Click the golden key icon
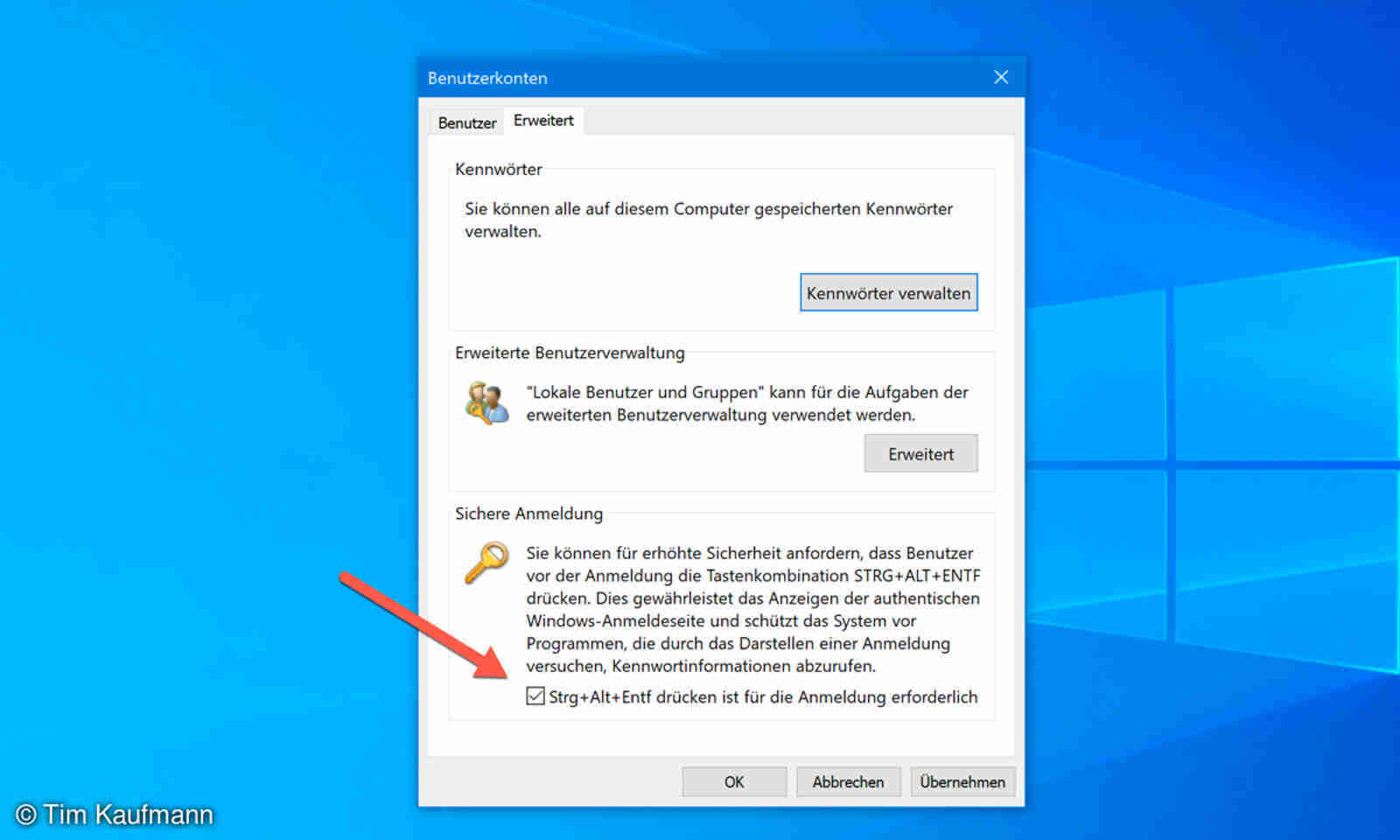 point(486,562)
